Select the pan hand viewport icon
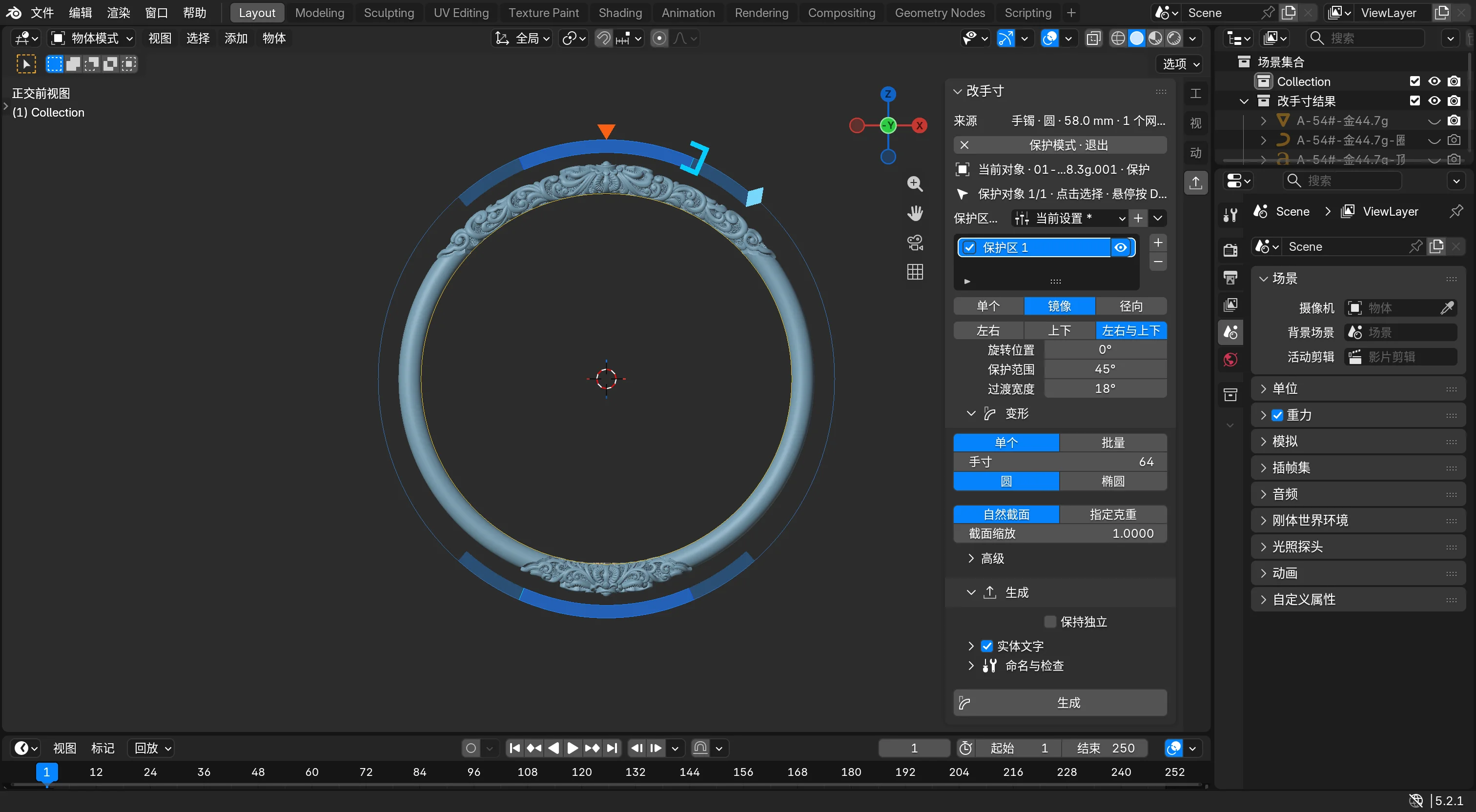 915,213
